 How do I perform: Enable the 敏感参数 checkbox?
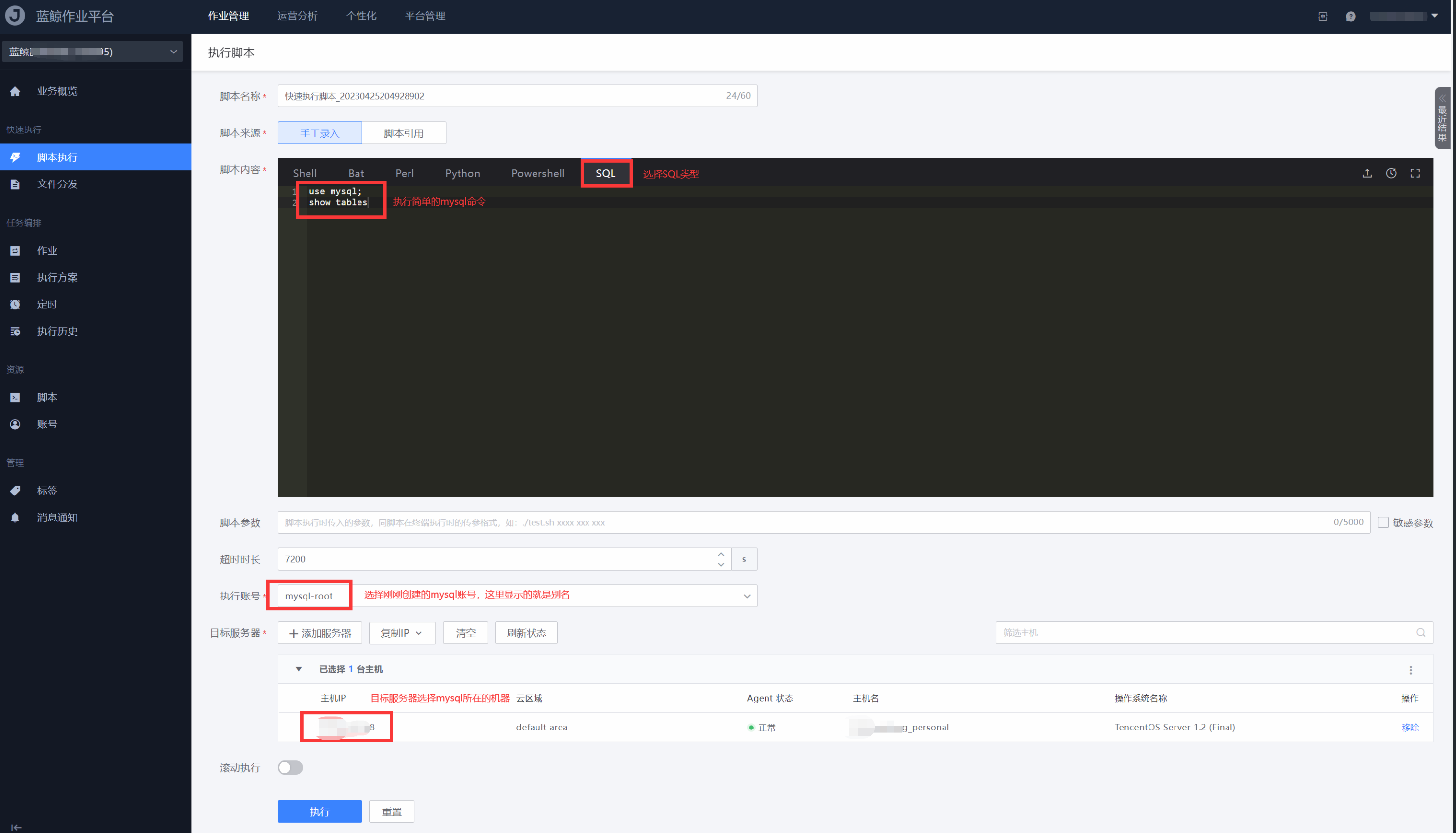coord(1383,522)
